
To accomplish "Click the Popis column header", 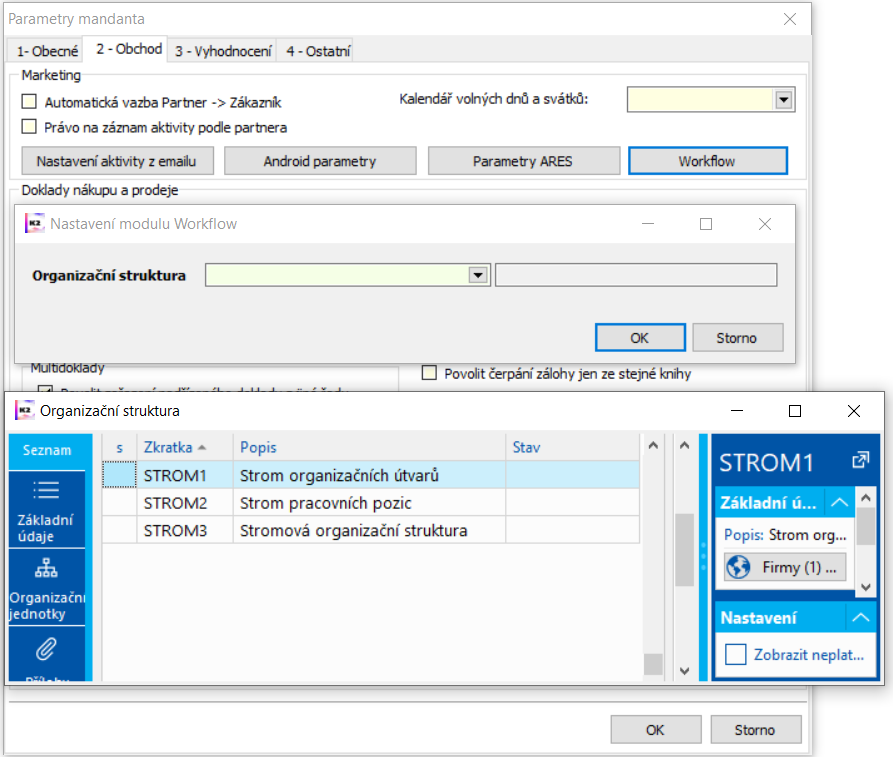I will pos(369,447).
